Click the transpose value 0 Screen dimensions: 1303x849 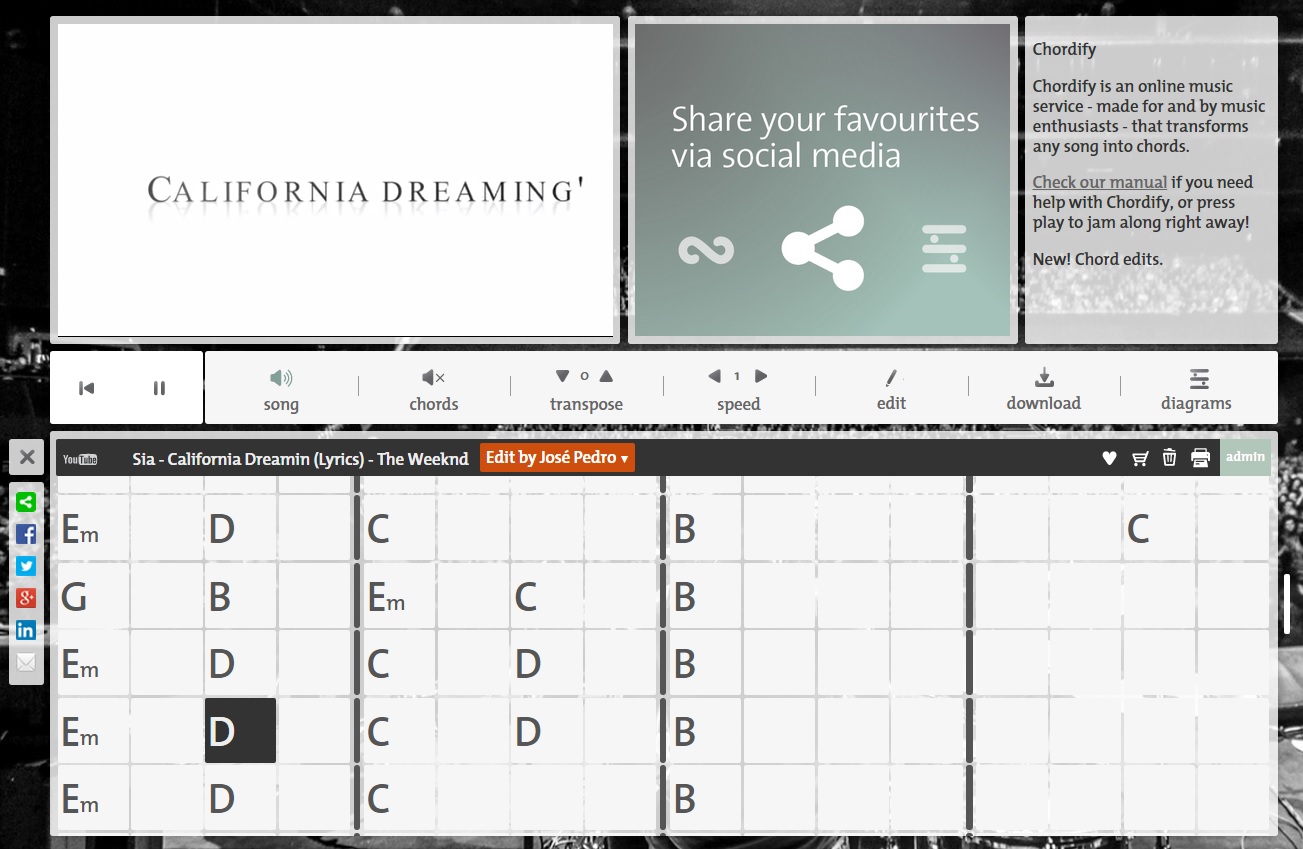coord(584,376)
